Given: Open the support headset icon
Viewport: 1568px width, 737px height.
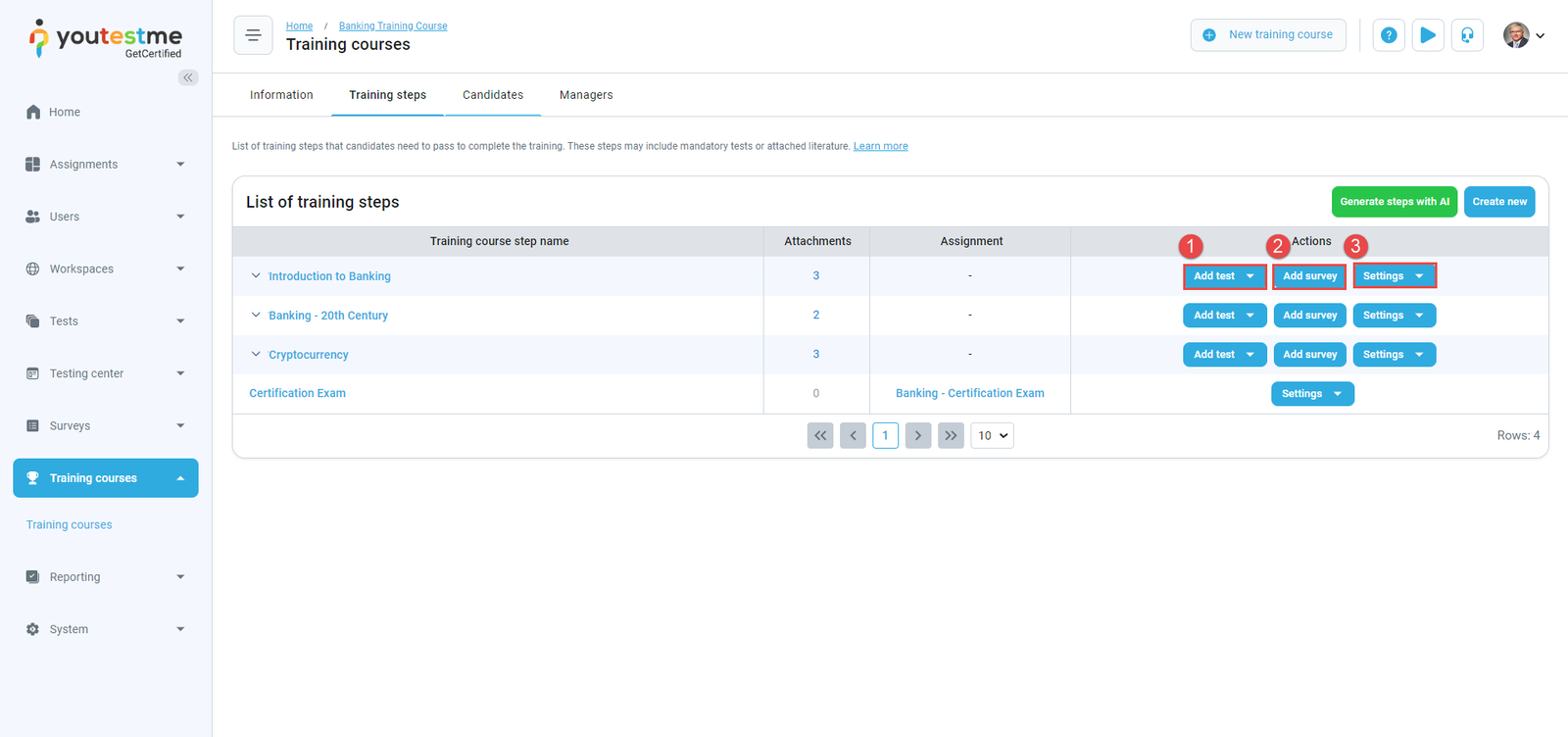Looking at the screenshot, I should [1467, 35].
